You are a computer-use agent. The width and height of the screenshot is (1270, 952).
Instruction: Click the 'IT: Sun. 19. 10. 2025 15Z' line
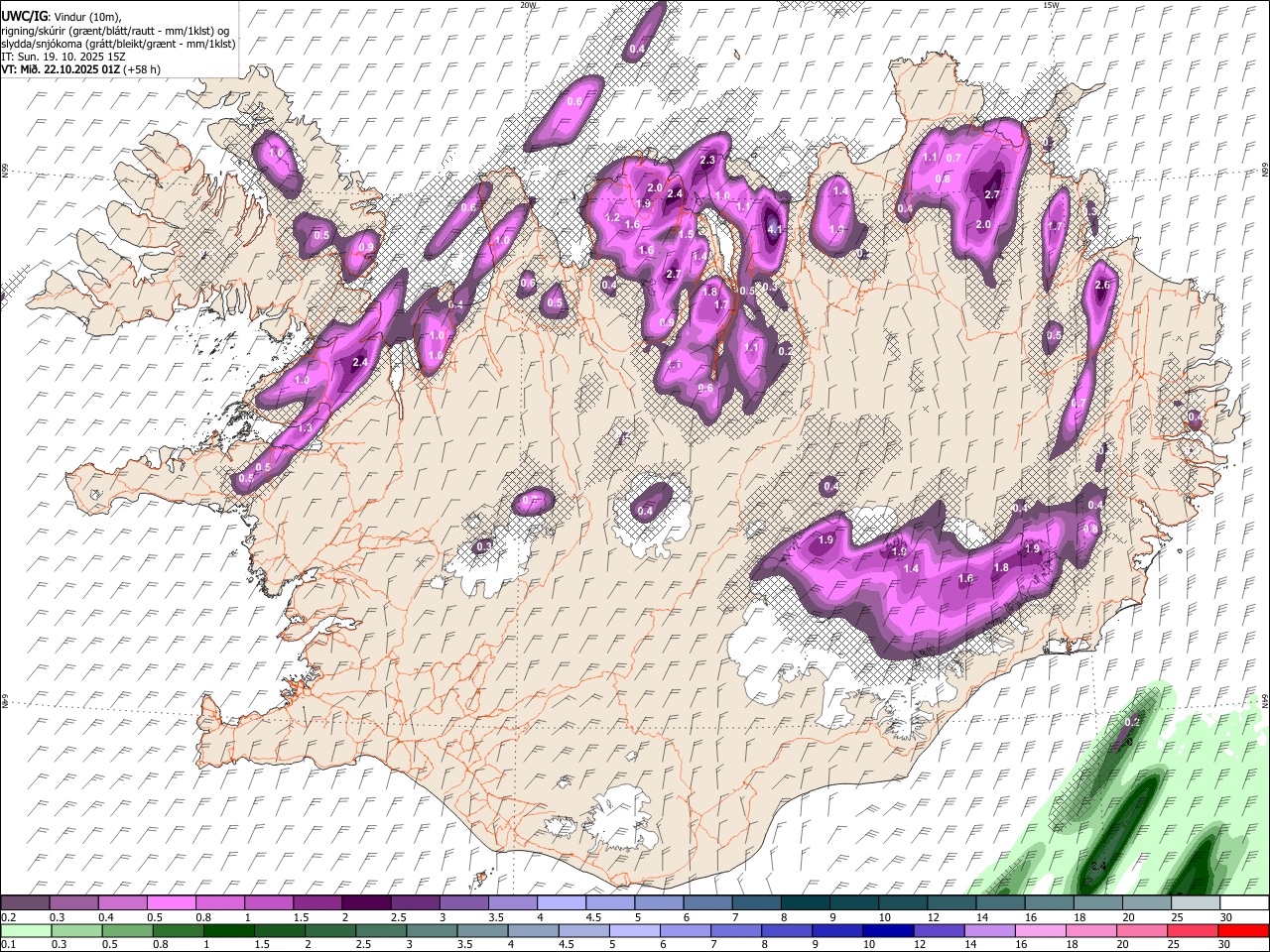63,57
